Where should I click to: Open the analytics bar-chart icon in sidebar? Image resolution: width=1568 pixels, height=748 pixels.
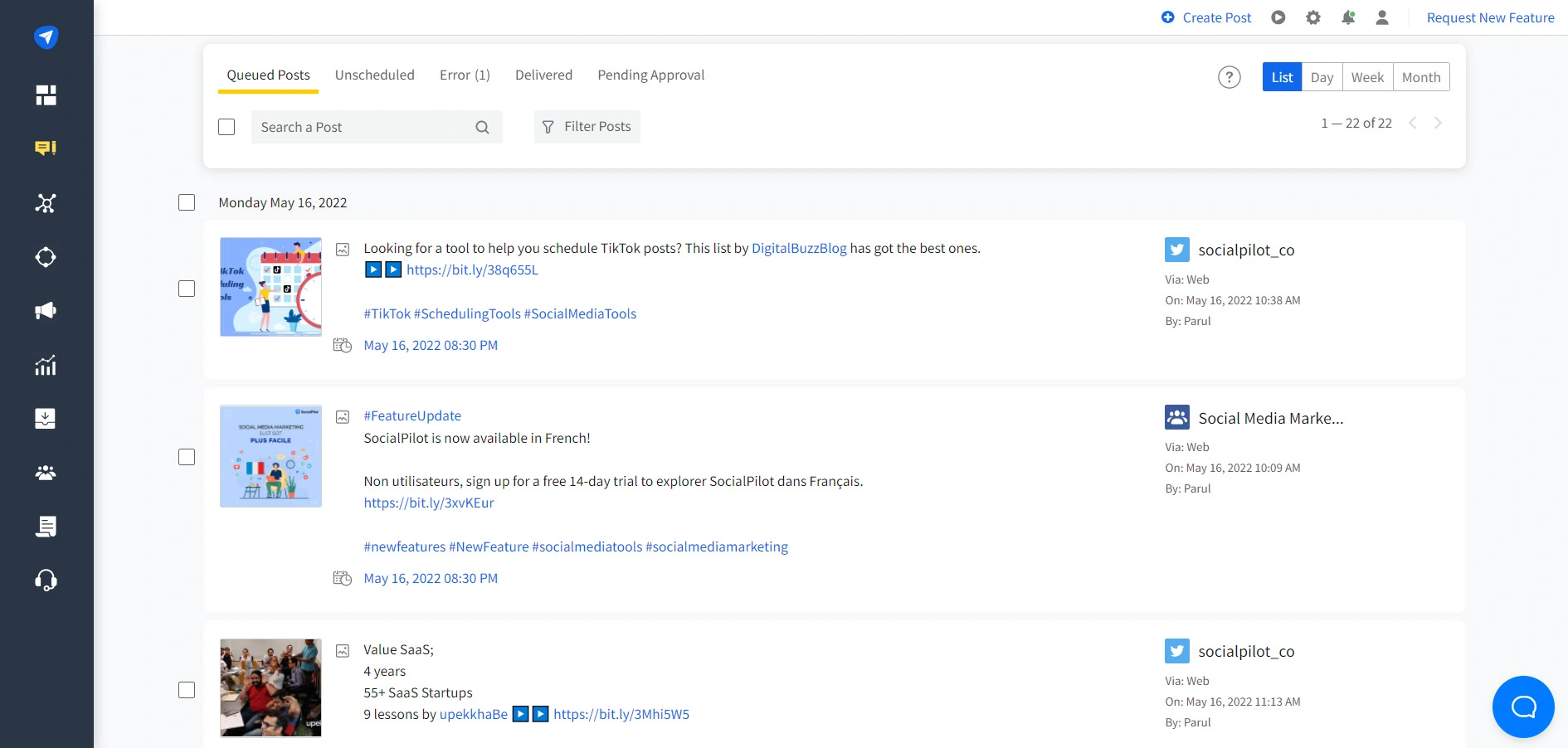(46, 365)
